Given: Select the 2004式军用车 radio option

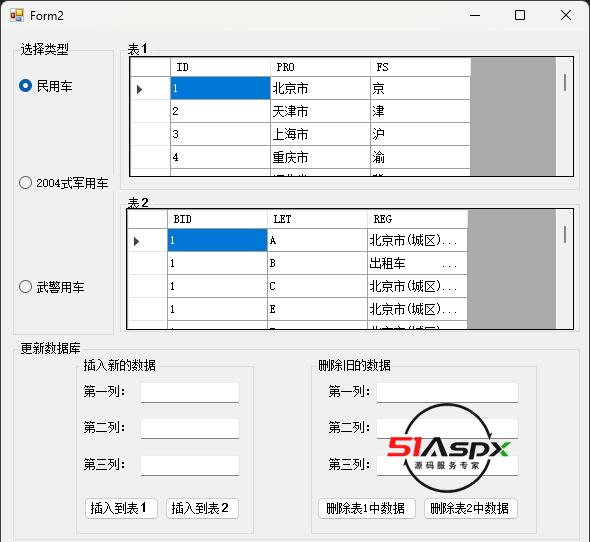Looking at the screenshot, I should (x=25, y=183).
